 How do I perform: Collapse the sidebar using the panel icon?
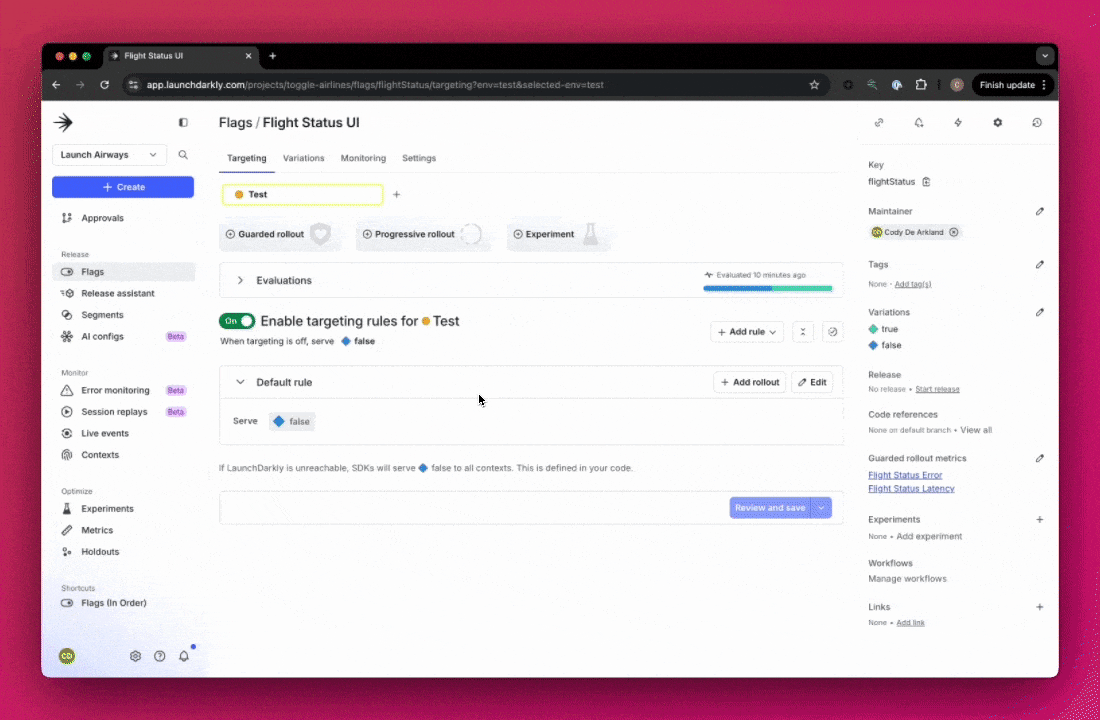click(x=183, y=122)
